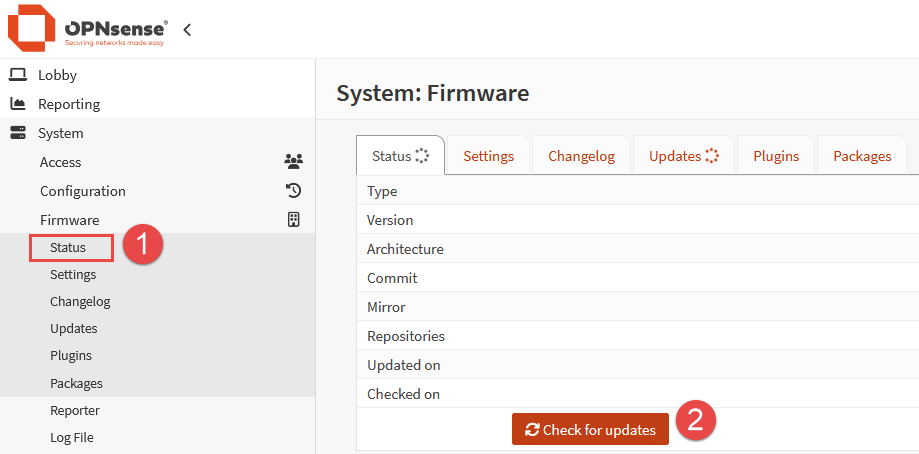Click the Reporting chart icon
The width and height of the screenshot is (919, 454).
pos(18,104)
